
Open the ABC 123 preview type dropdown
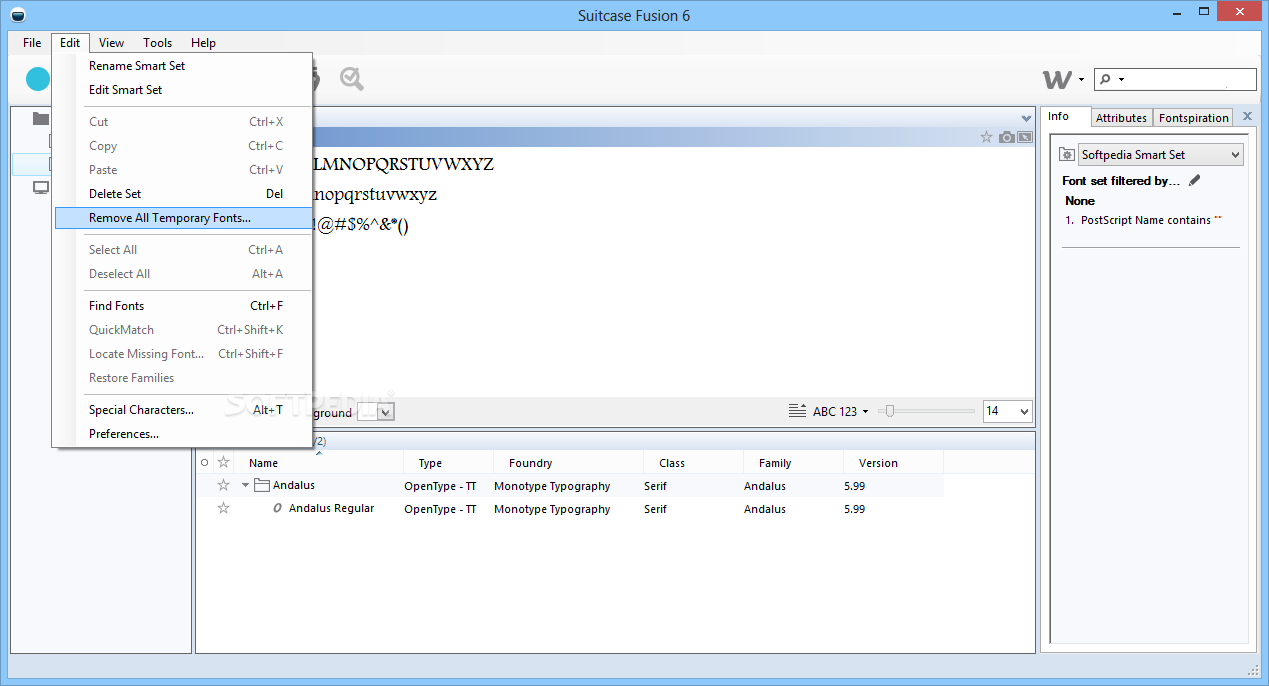click(840, 411)
